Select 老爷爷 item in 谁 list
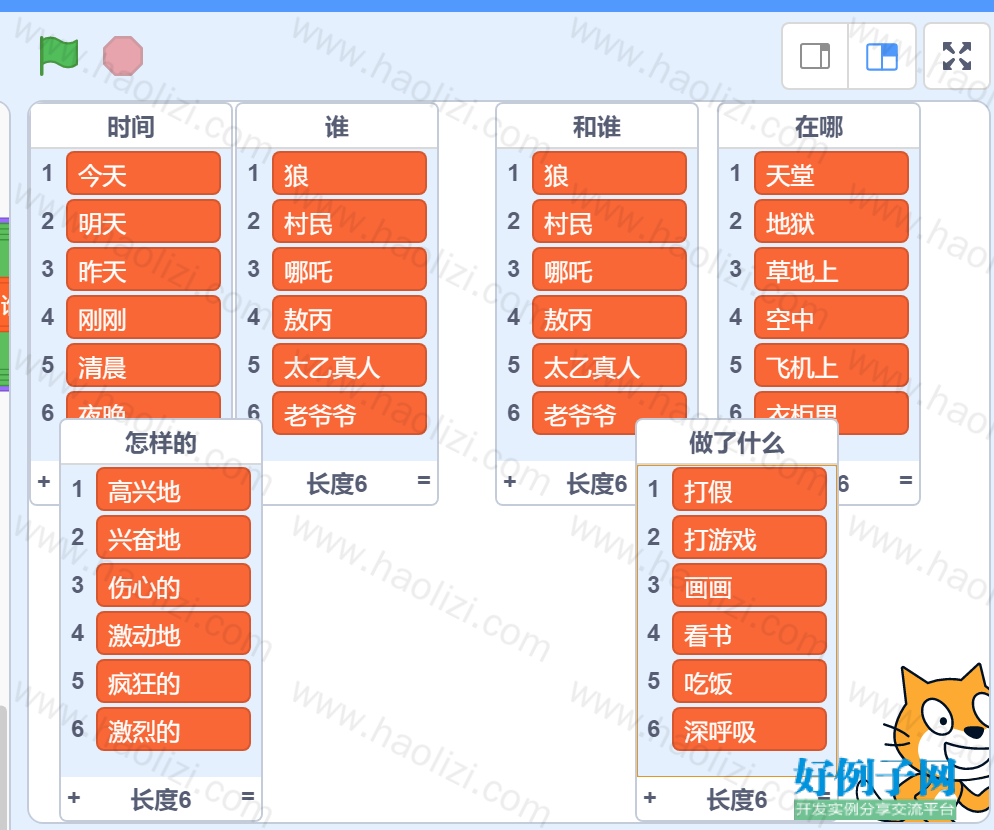The image size is (994, 830). [349, 413]
